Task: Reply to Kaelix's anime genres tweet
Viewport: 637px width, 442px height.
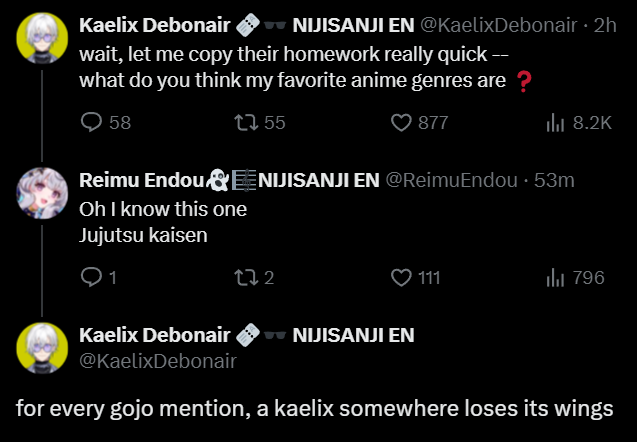Action: coord(91,122)
